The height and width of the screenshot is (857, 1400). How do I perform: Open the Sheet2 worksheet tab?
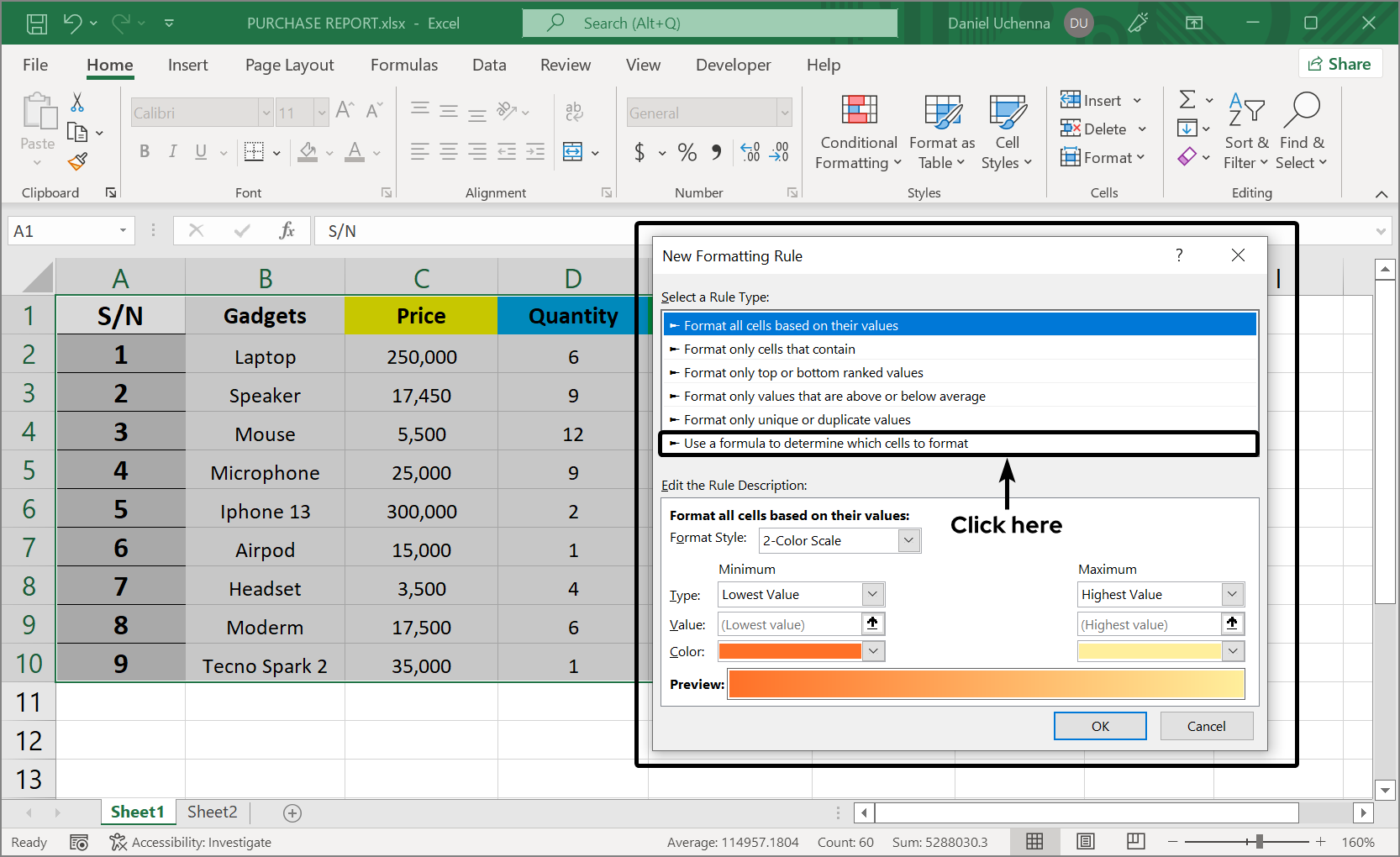[x=212, y=812]
